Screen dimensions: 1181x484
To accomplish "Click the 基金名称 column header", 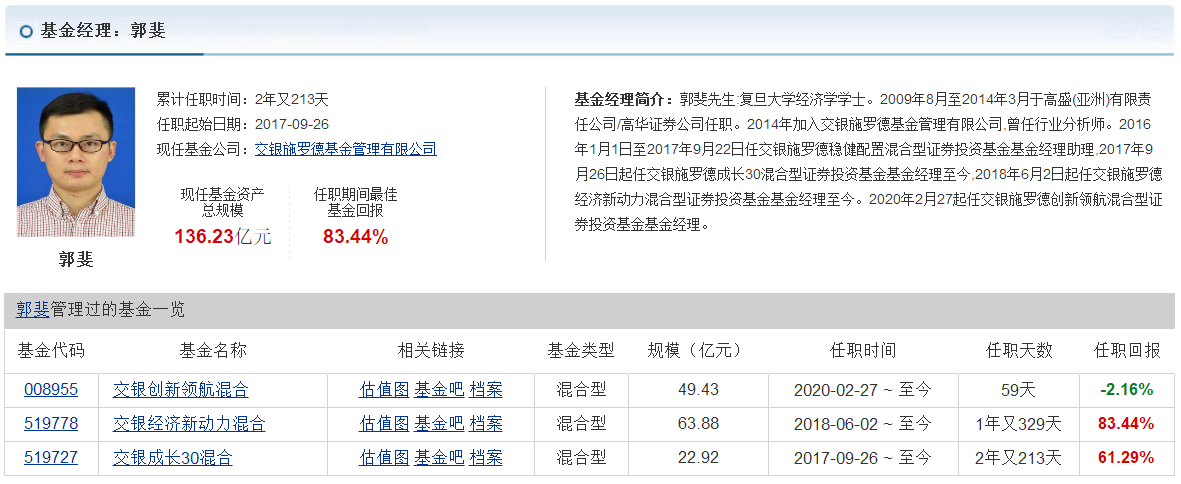I will click(x=213, y=350).
